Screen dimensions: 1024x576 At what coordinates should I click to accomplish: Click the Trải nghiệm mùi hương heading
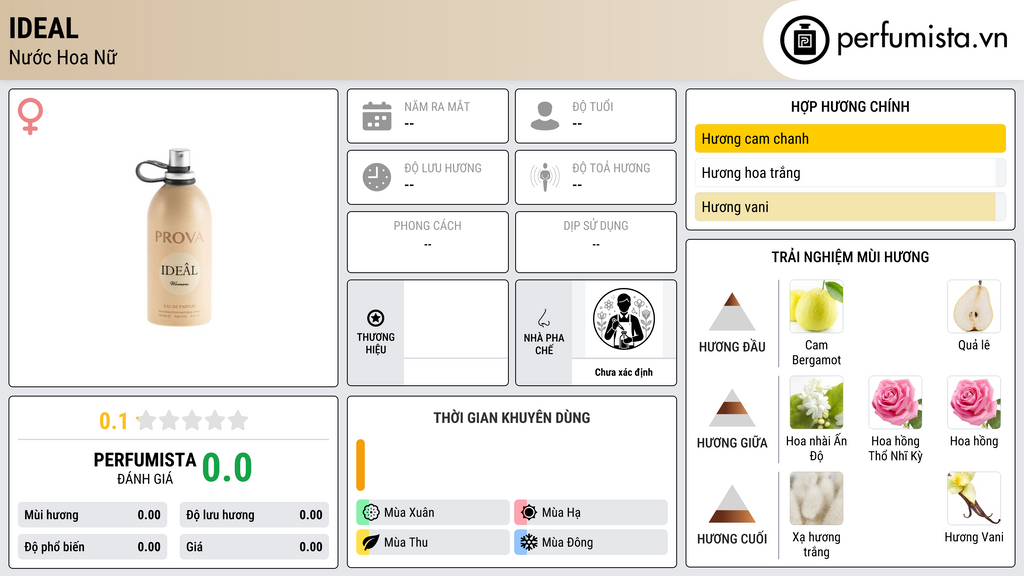click(x=850, y=257)
